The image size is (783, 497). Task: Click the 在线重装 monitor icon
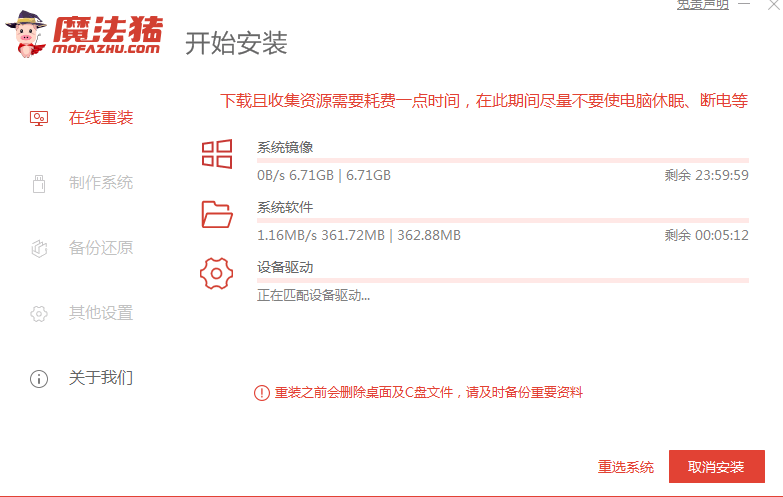(39, 118)
